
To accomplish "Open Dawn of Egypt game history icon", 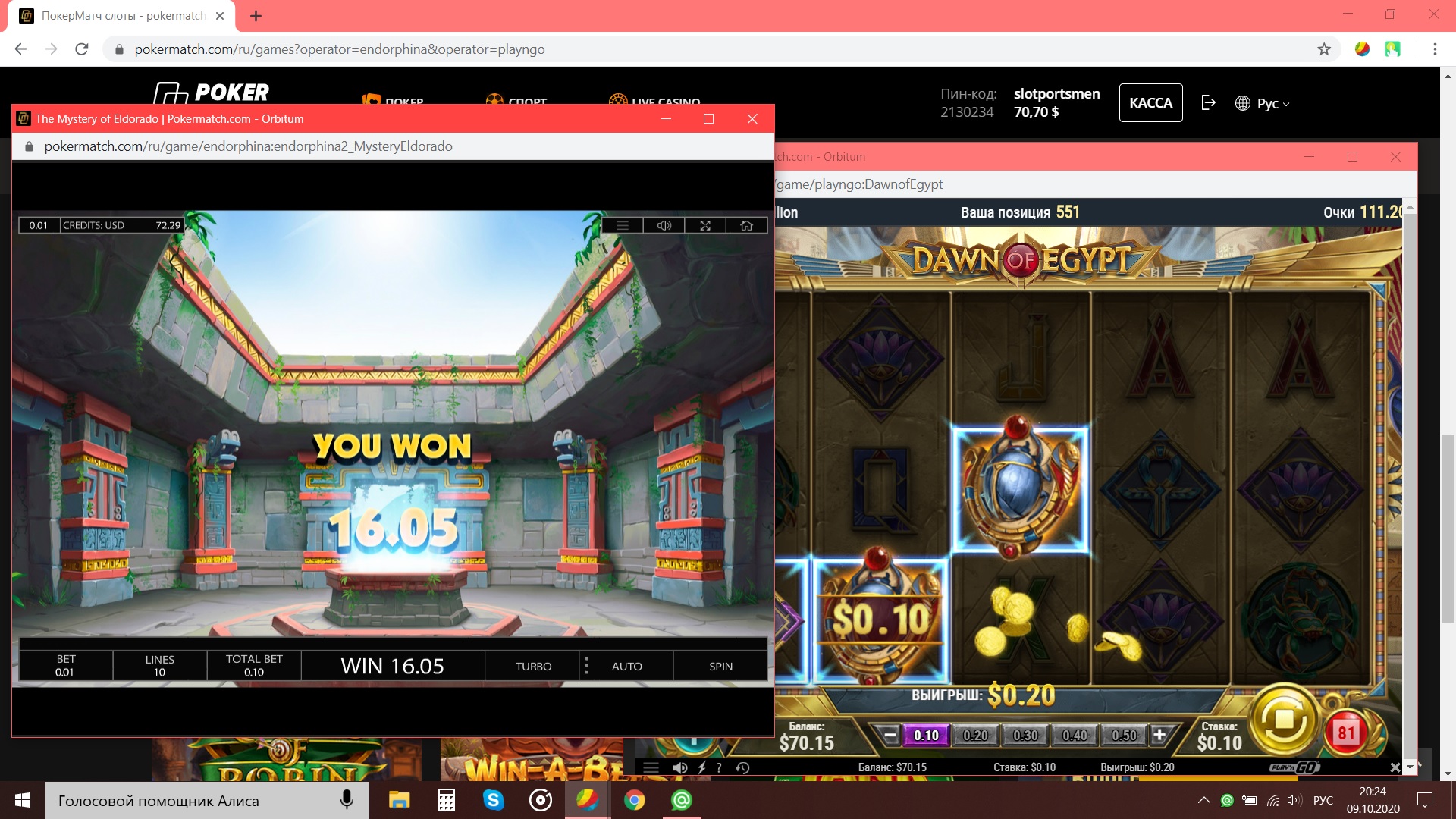I will (x=742, y=767).
